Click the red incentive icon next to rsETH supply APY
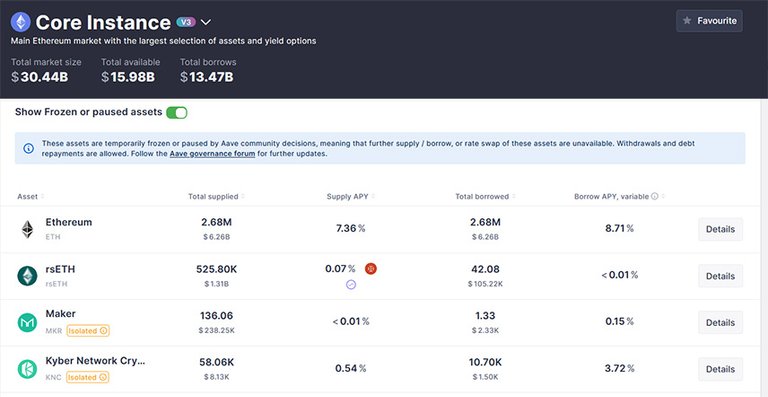768x397 pixels. (x=371, y=269)
